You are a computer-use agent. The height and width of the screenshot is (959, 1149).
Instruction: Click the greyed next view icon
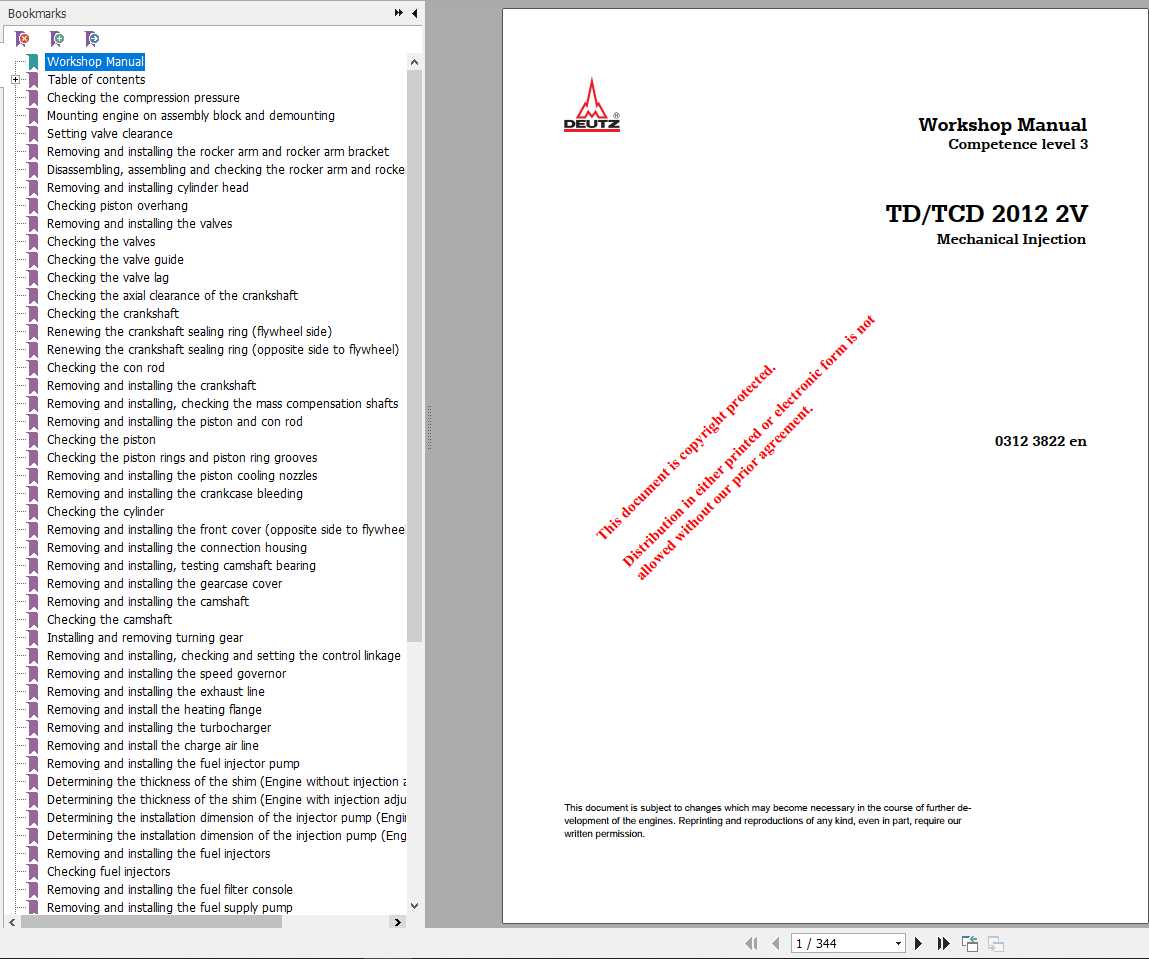tap(995, 944)
